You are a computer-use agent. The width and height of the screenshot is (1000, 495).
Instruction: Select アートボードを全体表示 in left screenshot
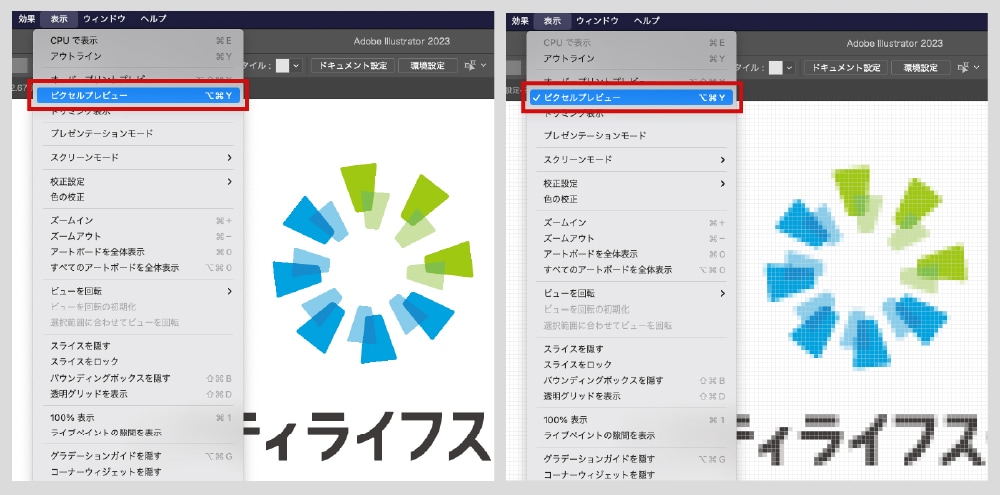click(138, 252)
